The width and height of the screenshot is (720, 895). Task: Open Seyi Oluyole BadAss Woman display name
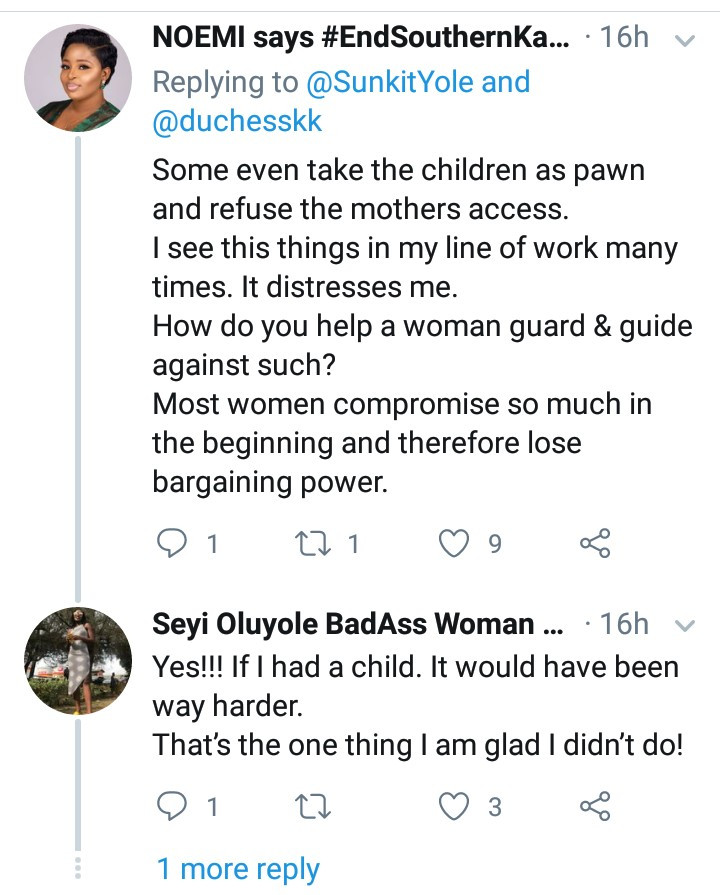[358, 625]
